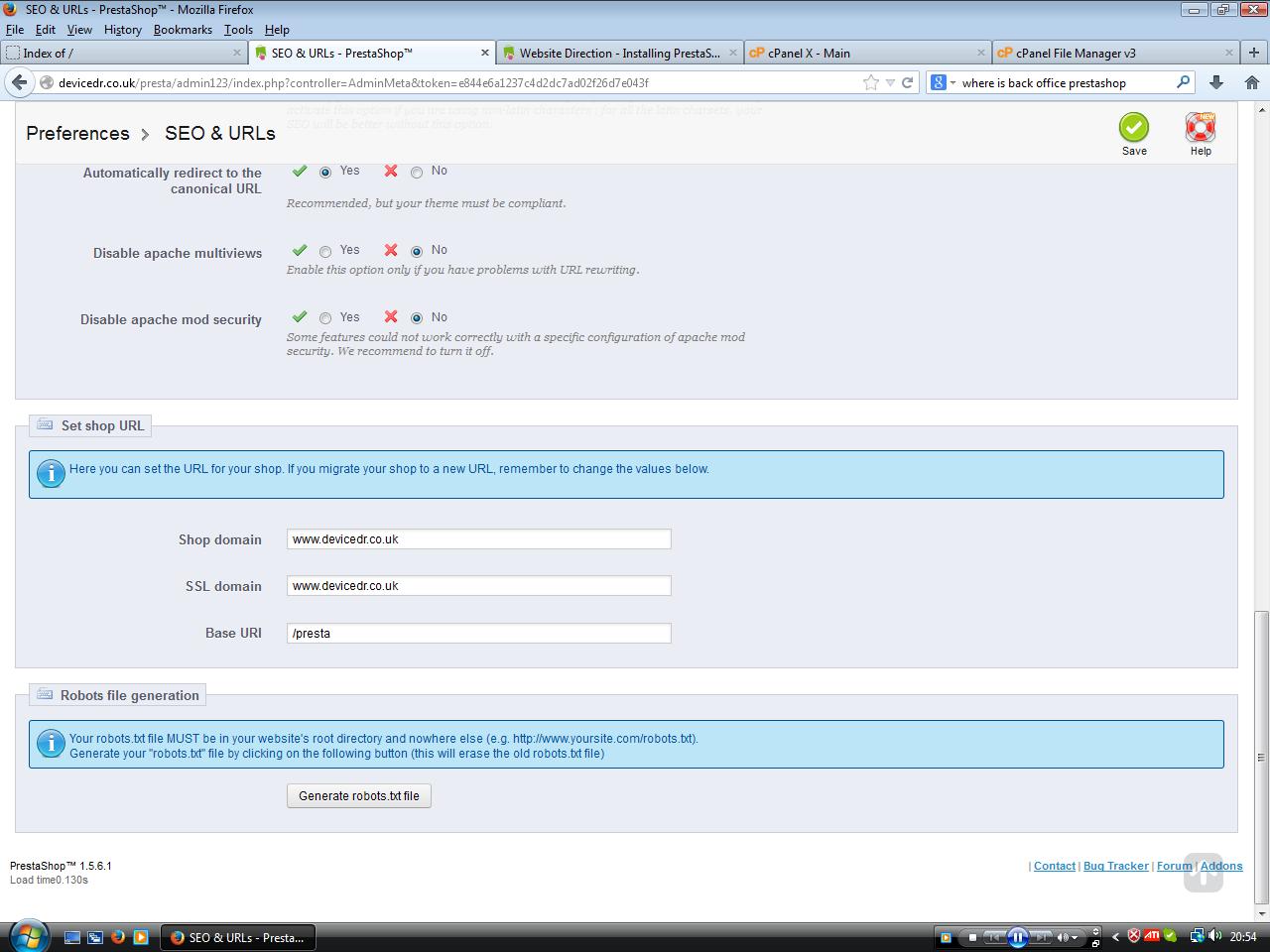Open the Help lifebuoy icon
The height and width of the screenshot is (952, 1270).
click(x=1201, y=127)
